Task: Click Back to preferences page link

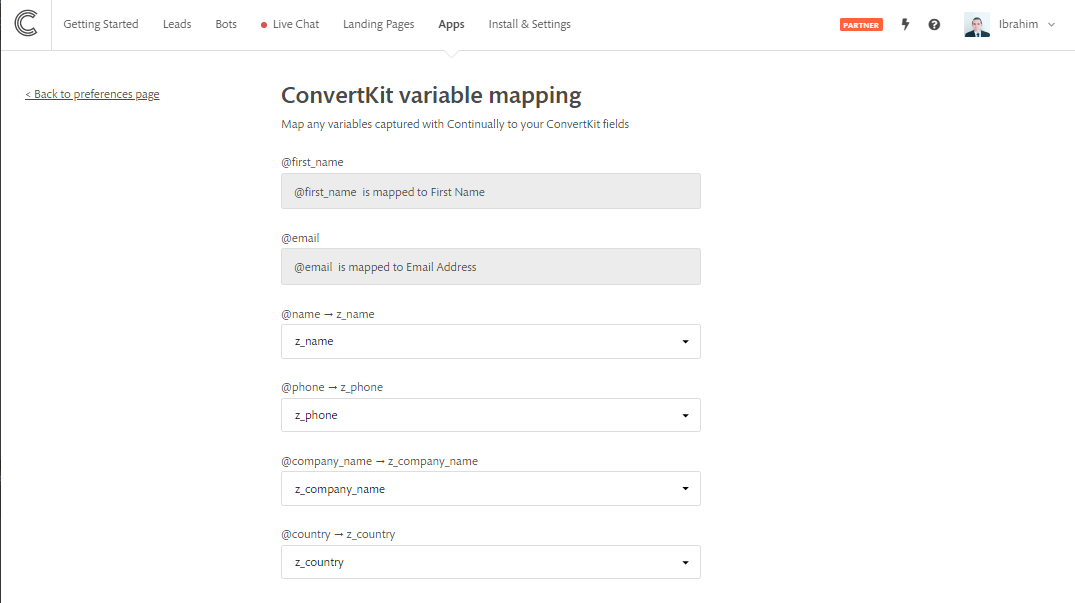Action: click(92, 94)
